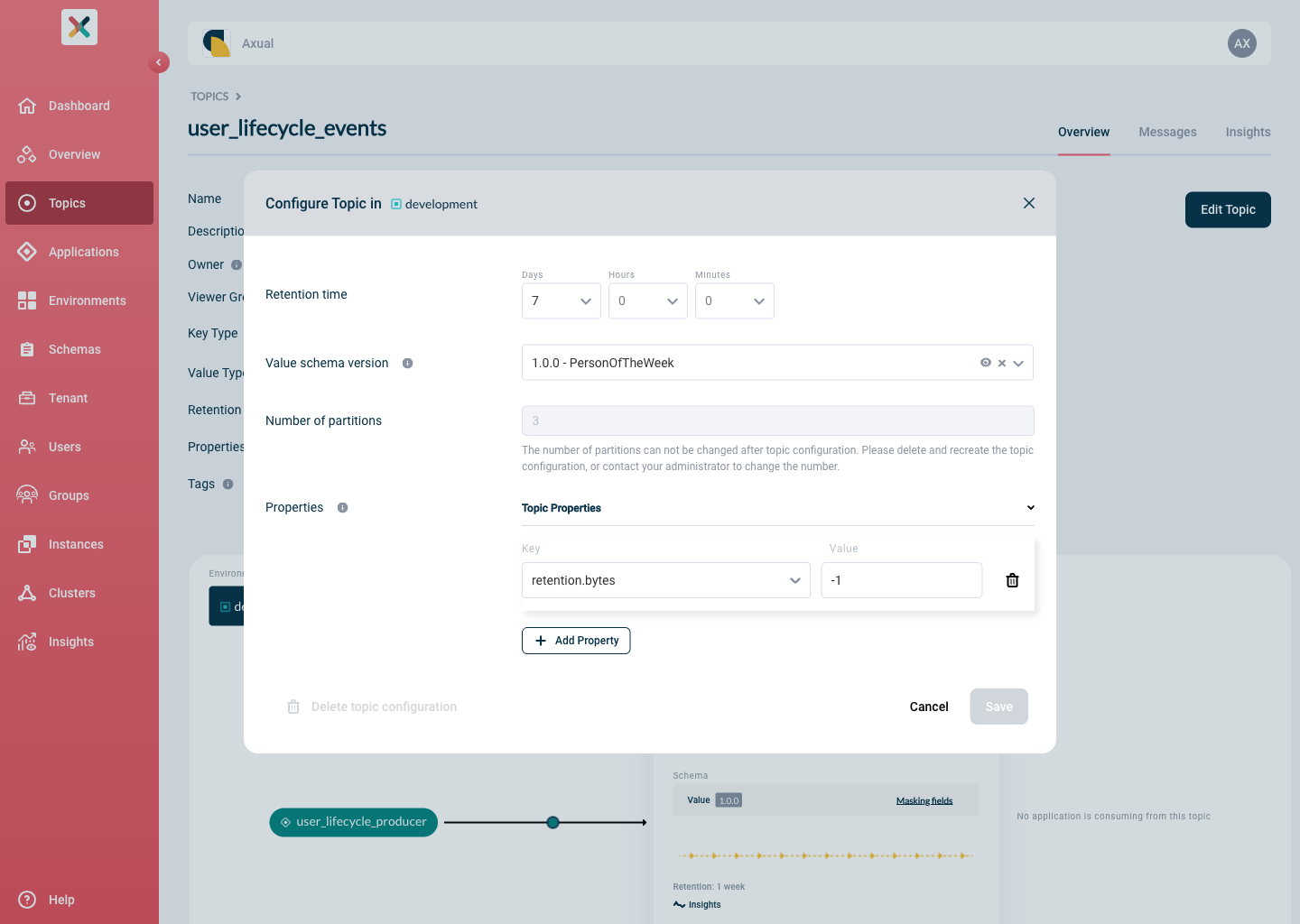
Task: Open the retention.bytes key dropdown
Action: coord(666,580)
